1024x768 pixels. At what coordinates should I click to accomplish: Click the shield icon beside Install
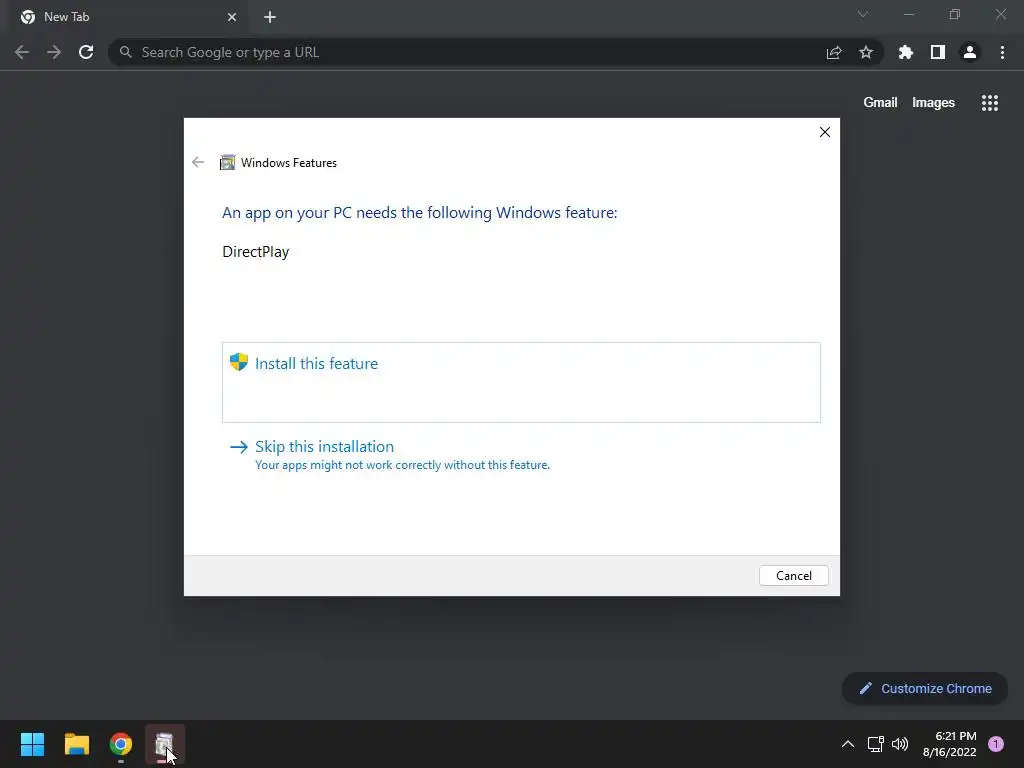(x=239, y=362)
